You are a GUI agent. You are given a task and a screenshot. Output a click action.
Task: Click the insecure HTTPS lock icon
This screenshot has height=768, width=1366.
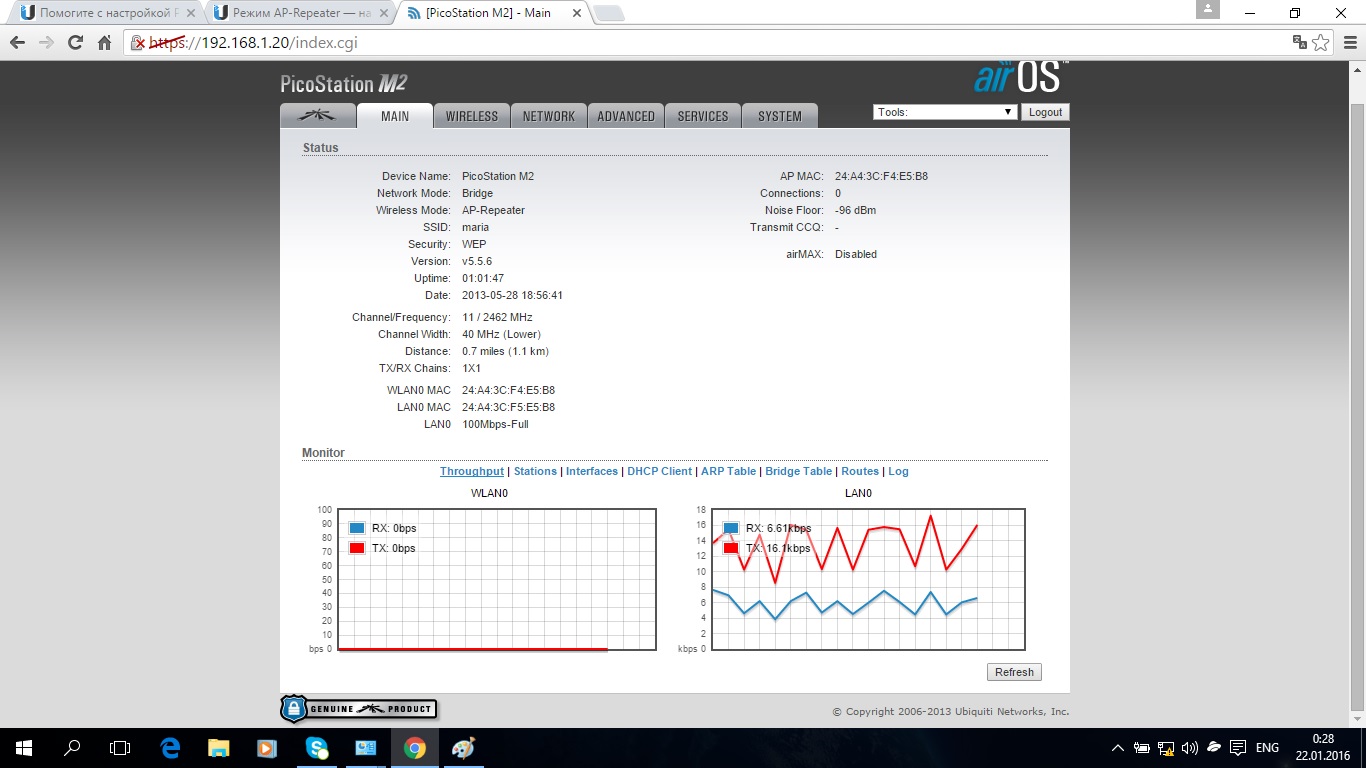point(140,43)
